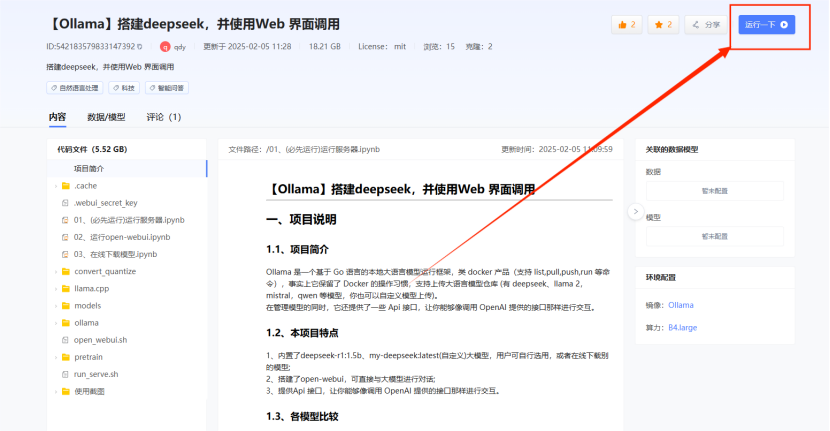This screenshot has height=431, width=830.
Task: Expand the .cache folder chevron
Action: tap(56, 186)
